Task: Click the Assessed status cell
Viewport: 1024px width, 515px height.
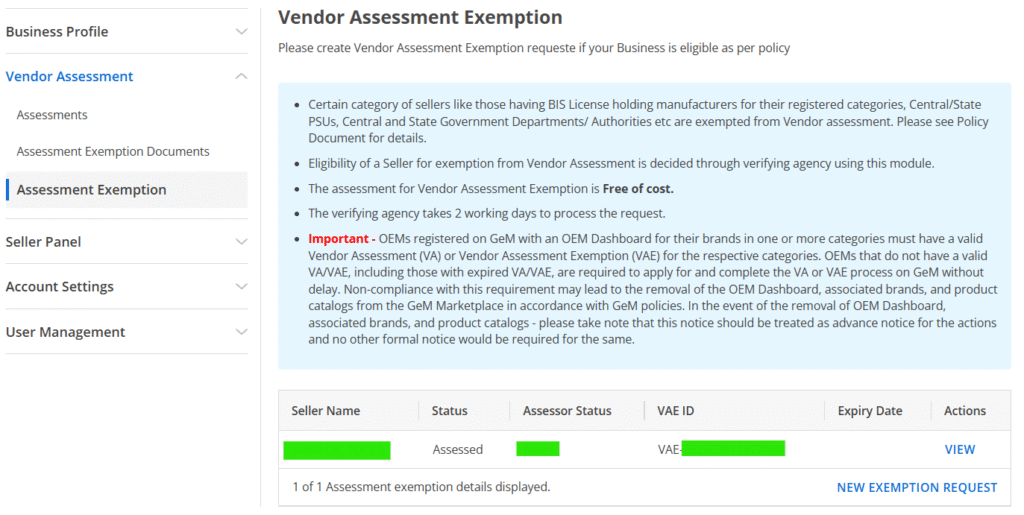Action: (x=457, y=450)
